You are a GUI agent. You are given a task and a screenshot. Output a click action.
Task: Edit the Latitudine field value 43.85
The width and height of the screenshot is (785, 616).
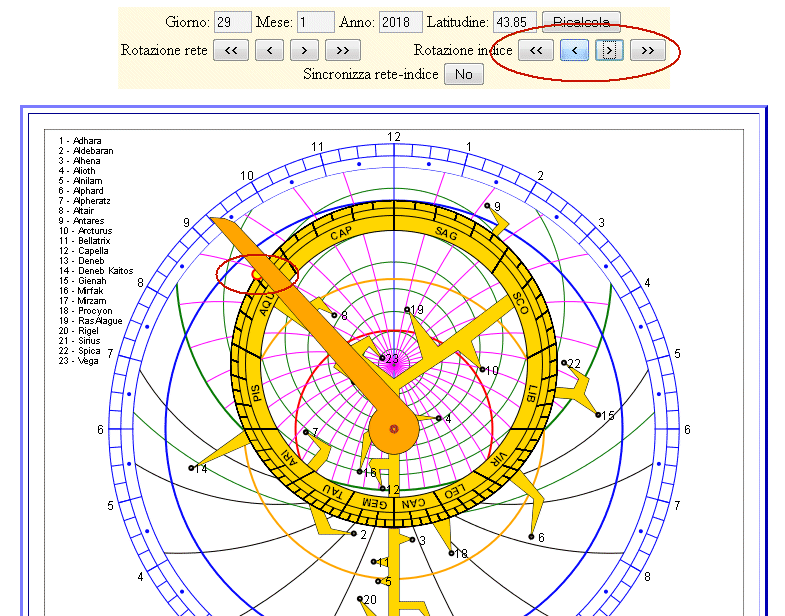click(515, 22)
